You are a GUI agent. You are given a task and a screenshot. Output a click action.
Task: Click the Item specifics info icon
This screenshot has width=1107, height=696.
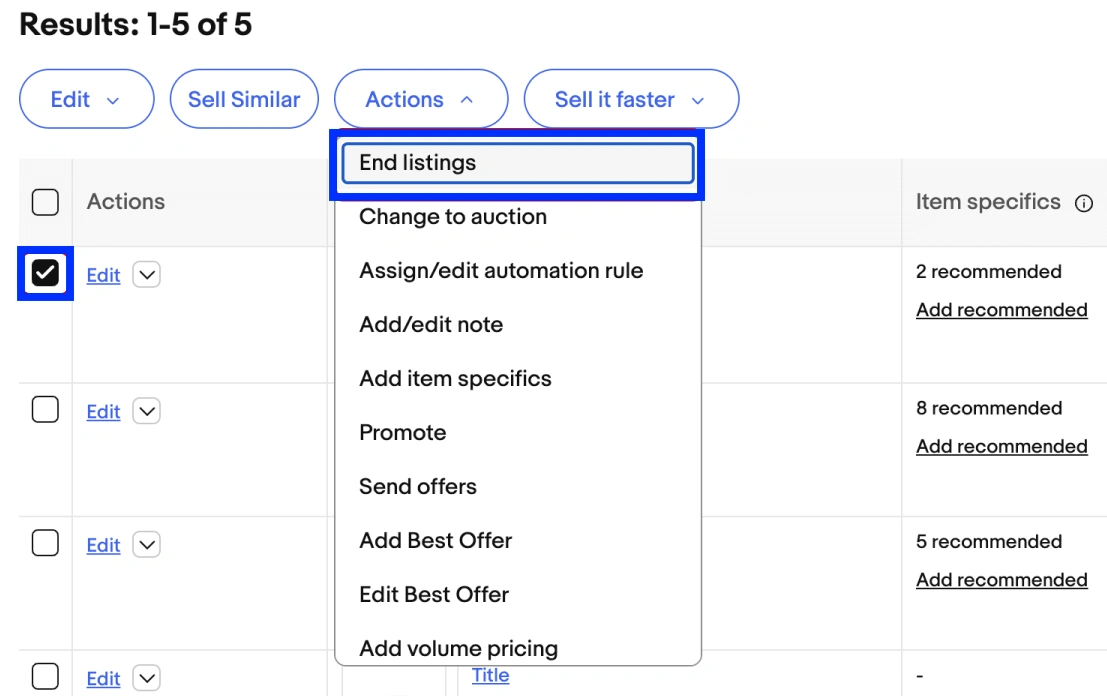[x=1083, y=203]
